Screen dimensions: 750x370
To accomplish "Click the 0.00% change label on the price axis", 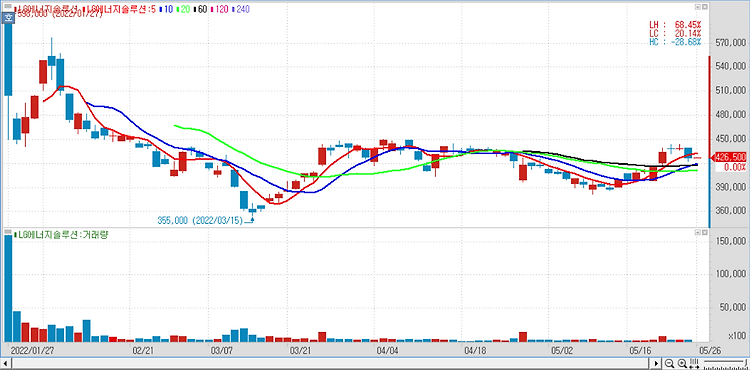I will (x=734, y=167).
